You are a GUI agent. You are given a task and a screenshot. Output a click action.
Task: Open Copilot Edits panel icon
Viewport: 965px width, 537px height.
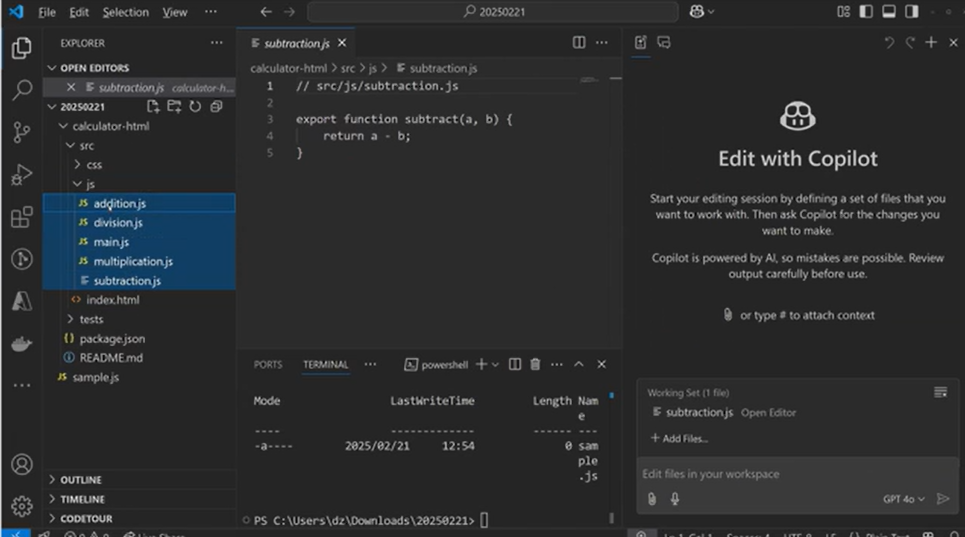pyautogui.click(x=641, y=42)
